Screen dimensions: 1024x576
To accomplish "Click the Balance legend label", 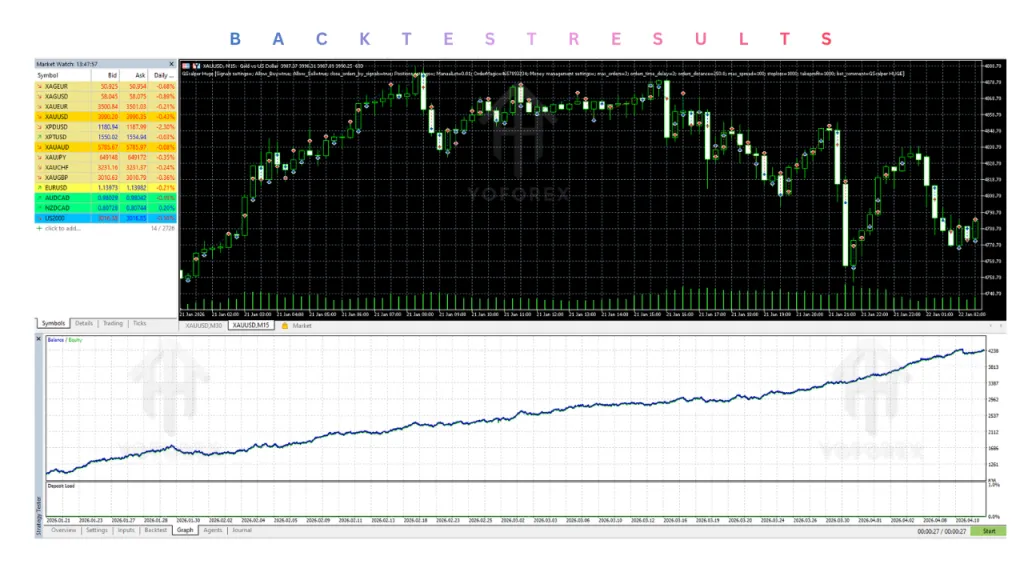I will [56, 340].
